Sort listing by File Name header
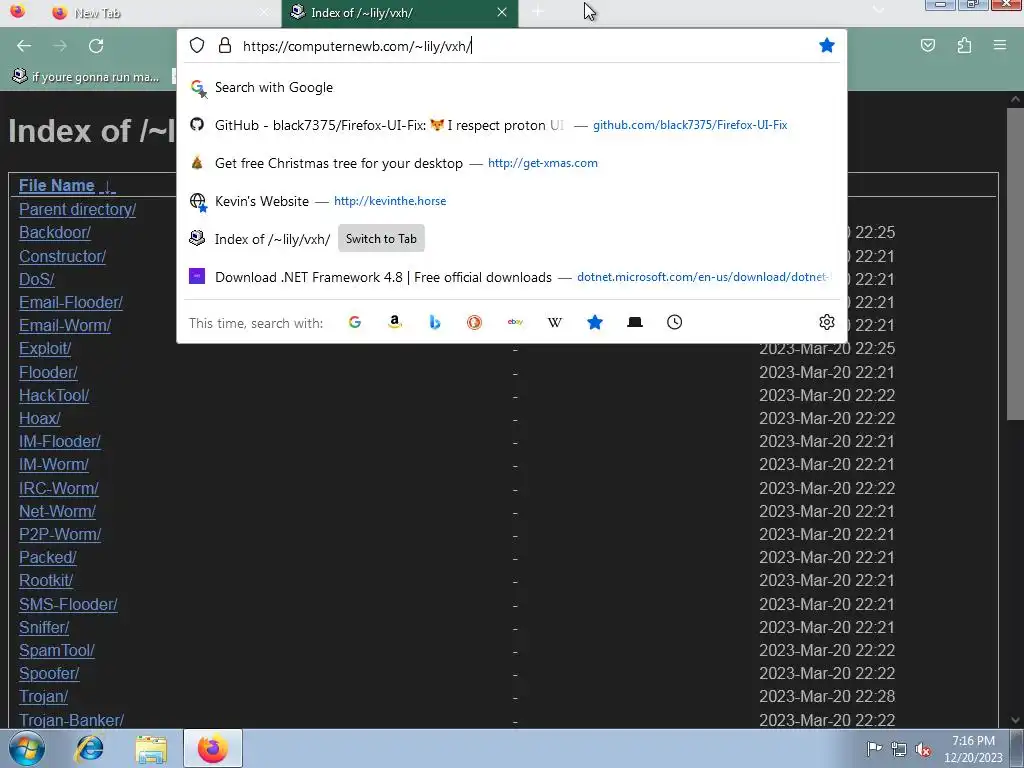Image resolution: width=1024 pixels, height=768 pixels. [x=67, y=185]
